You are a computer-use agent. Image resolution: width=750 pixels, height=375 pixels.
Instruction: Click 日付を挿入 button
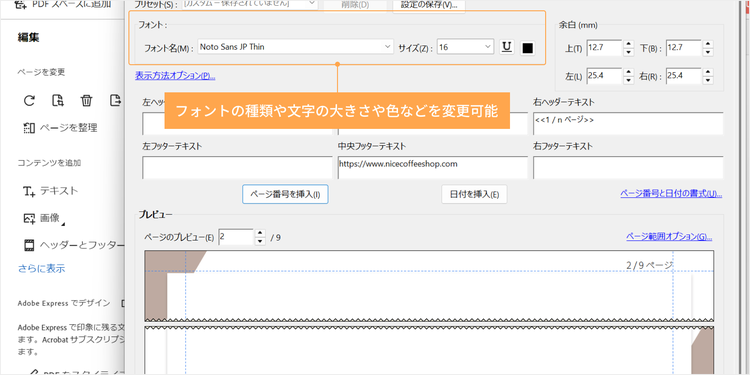(474, 194)
